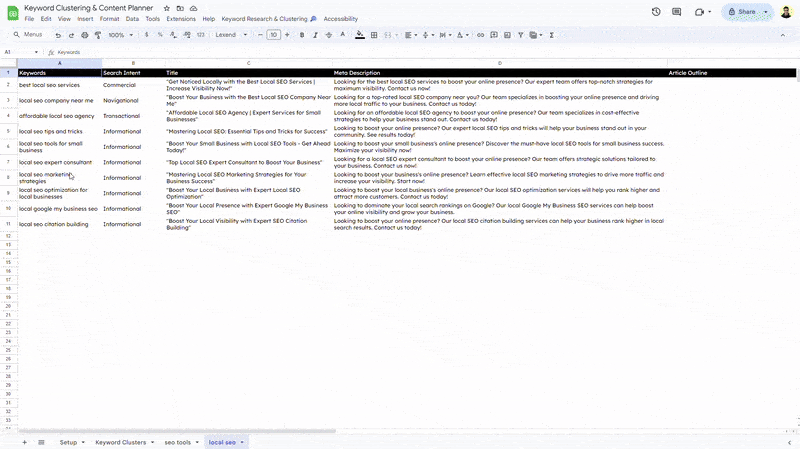Toggle bold formatting
The height and width of the screenshot is (449, 800).
point(302,35)
